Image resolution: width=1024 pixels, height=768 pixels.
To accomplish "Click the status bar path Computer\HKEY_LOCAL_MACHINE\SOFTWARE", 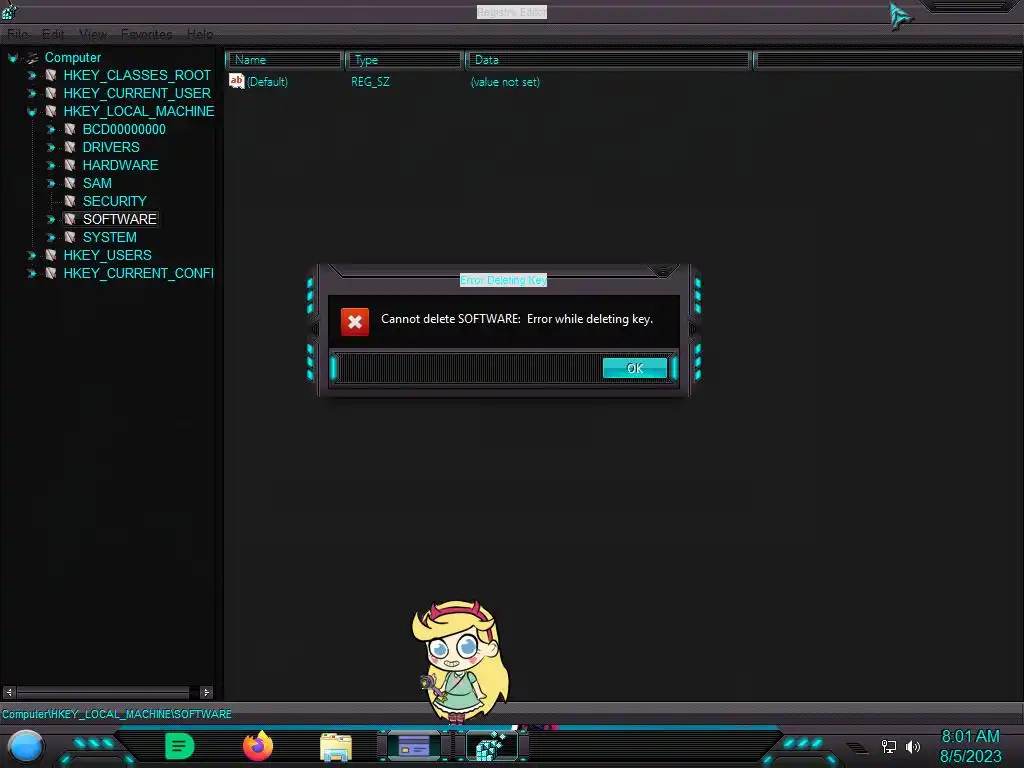I will 117,714.
